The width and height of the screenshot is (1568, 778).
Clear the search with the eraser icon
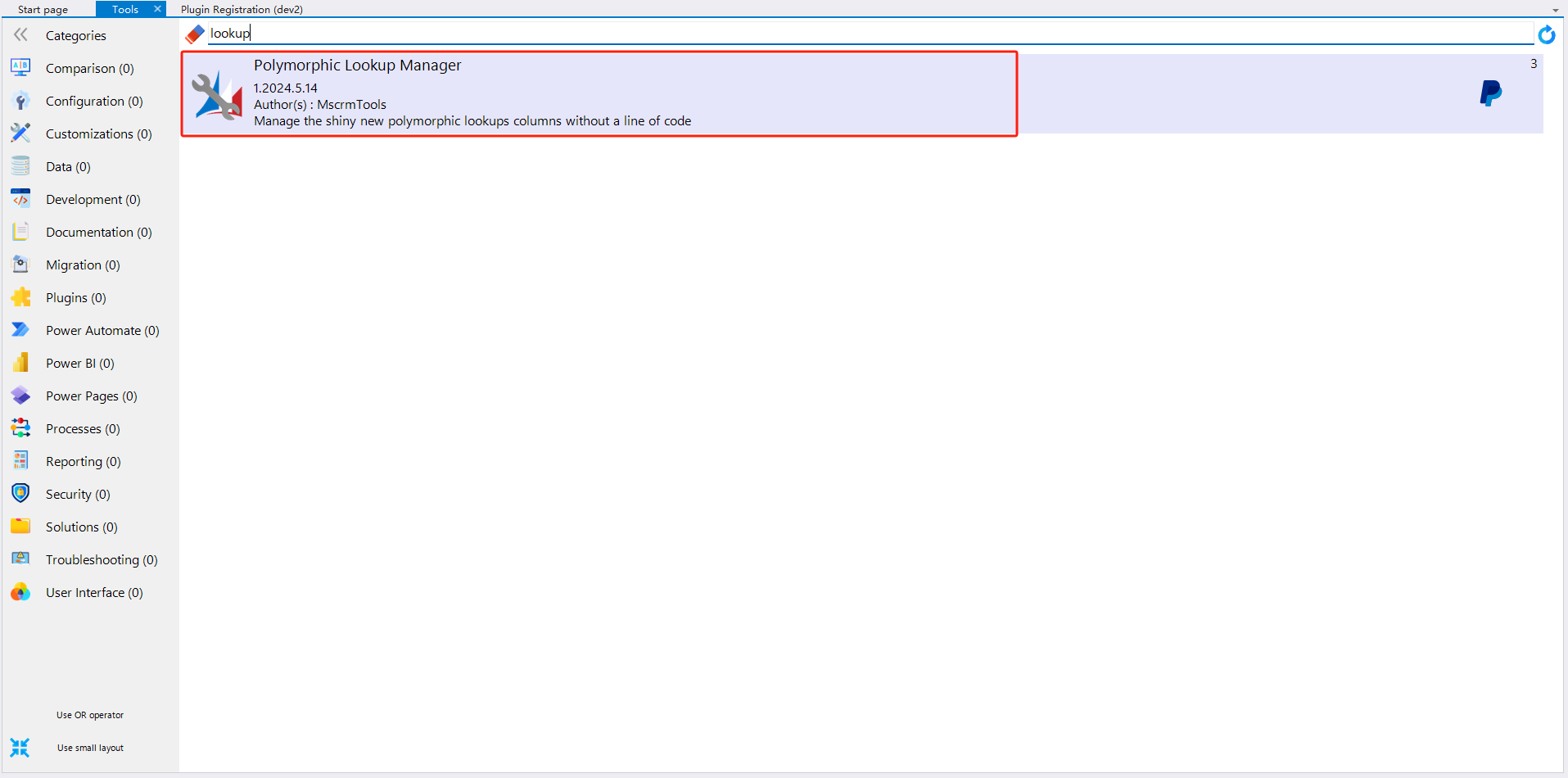(x=195, y=34)
